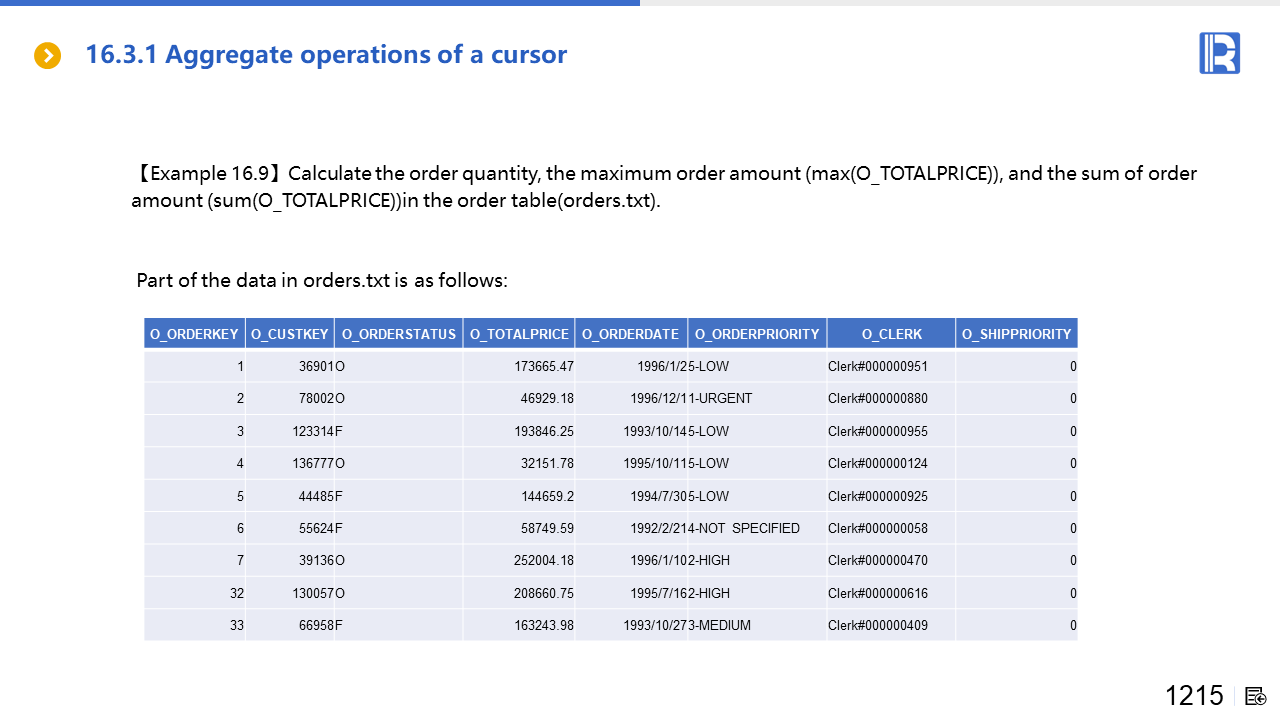This screenshot has width=1280, height=720.
Task: Click the blue R logo icon
Action: (1219, 53)
